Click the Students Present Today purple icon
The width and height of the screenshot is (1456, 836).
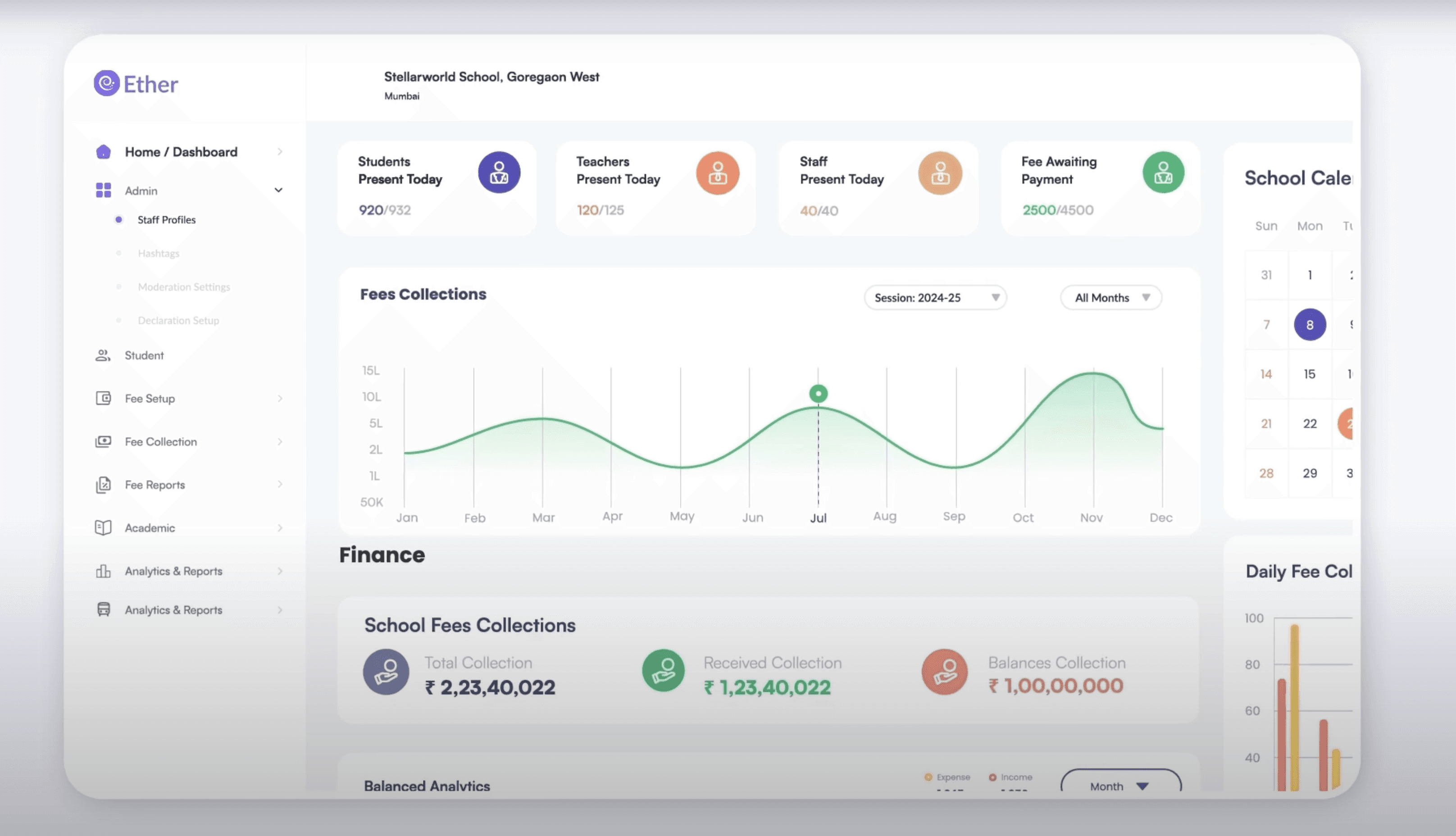coord(499,172)
